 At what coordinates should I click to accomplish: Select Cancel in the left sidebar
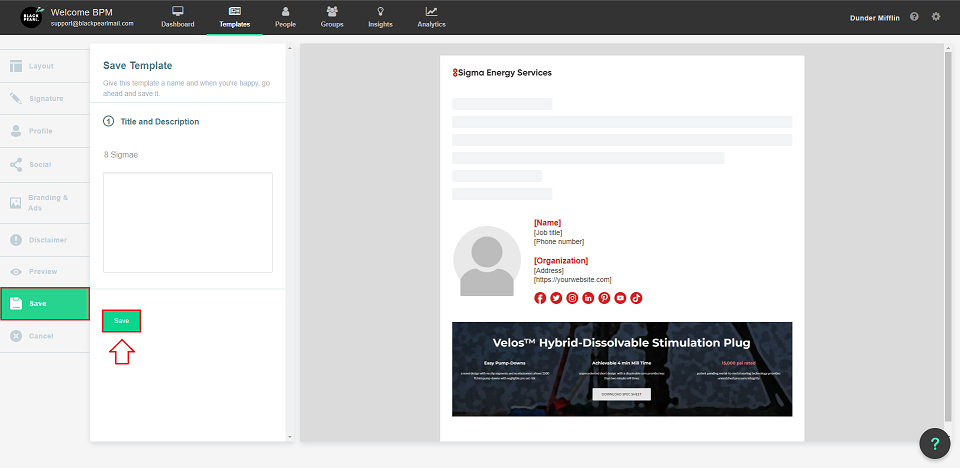pyautogui.click(x=44, y=336)
